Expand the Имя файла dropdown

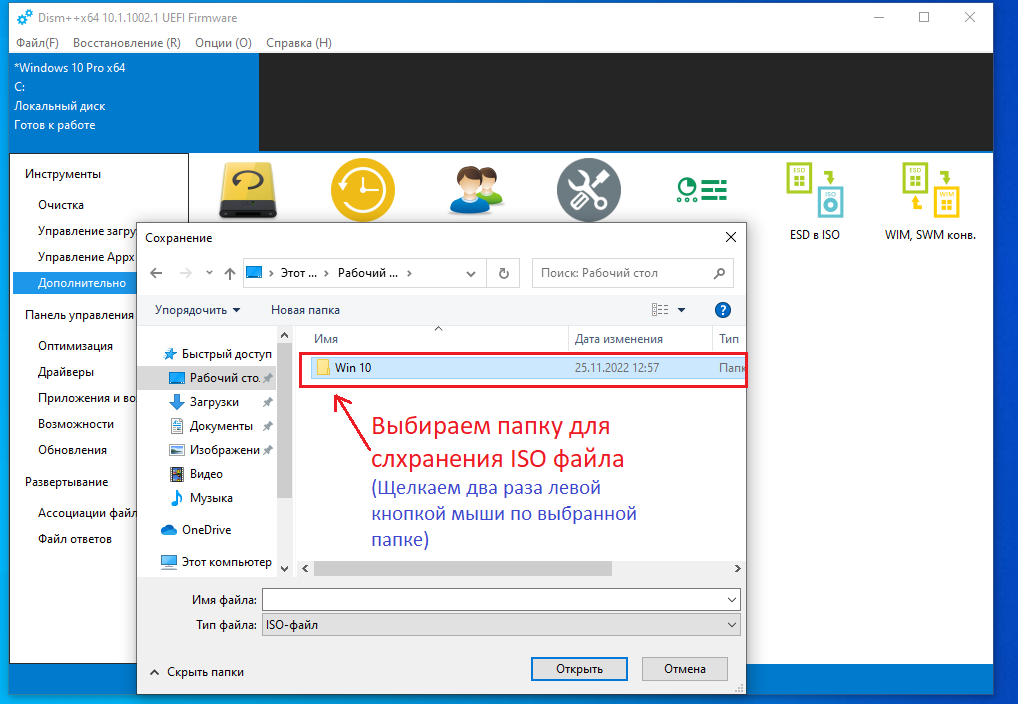[732, 600]
